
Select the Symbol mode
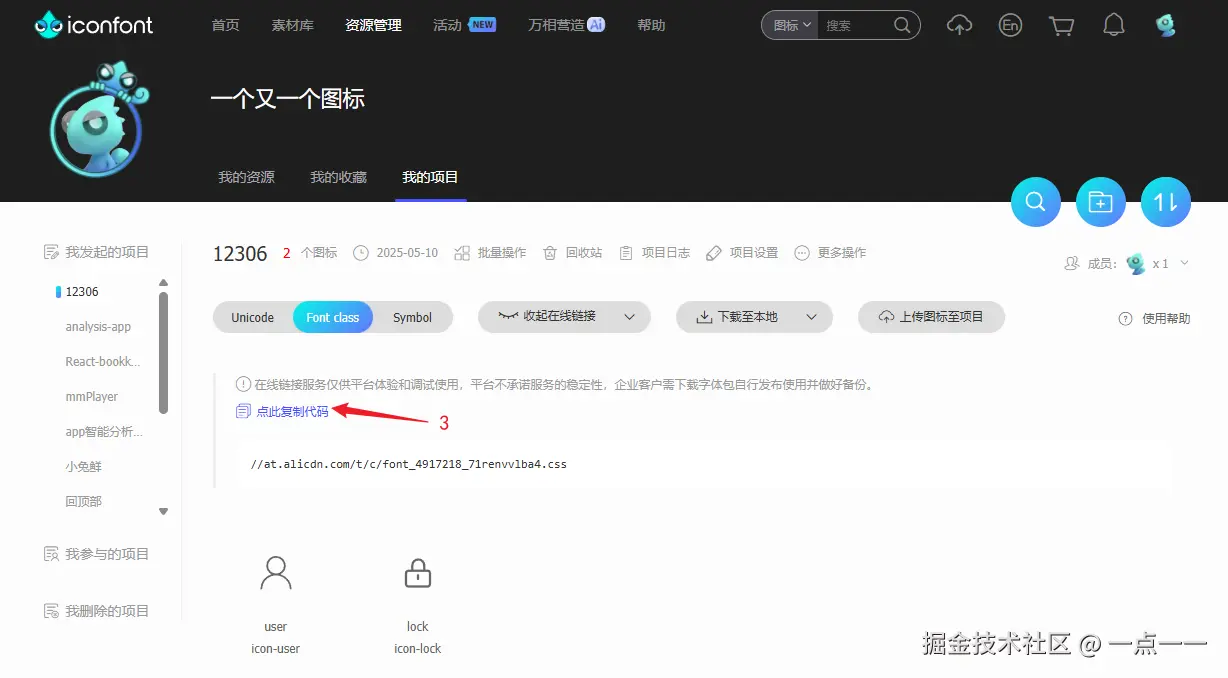pos(412,317)
